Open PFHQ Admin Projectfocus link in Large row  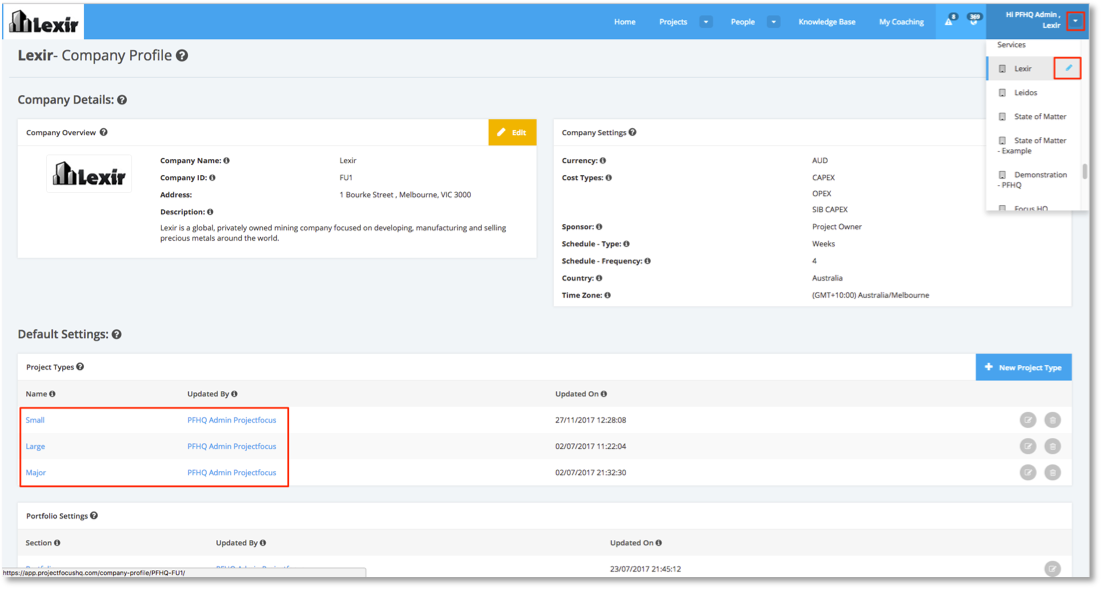click(x=231, y=446)
